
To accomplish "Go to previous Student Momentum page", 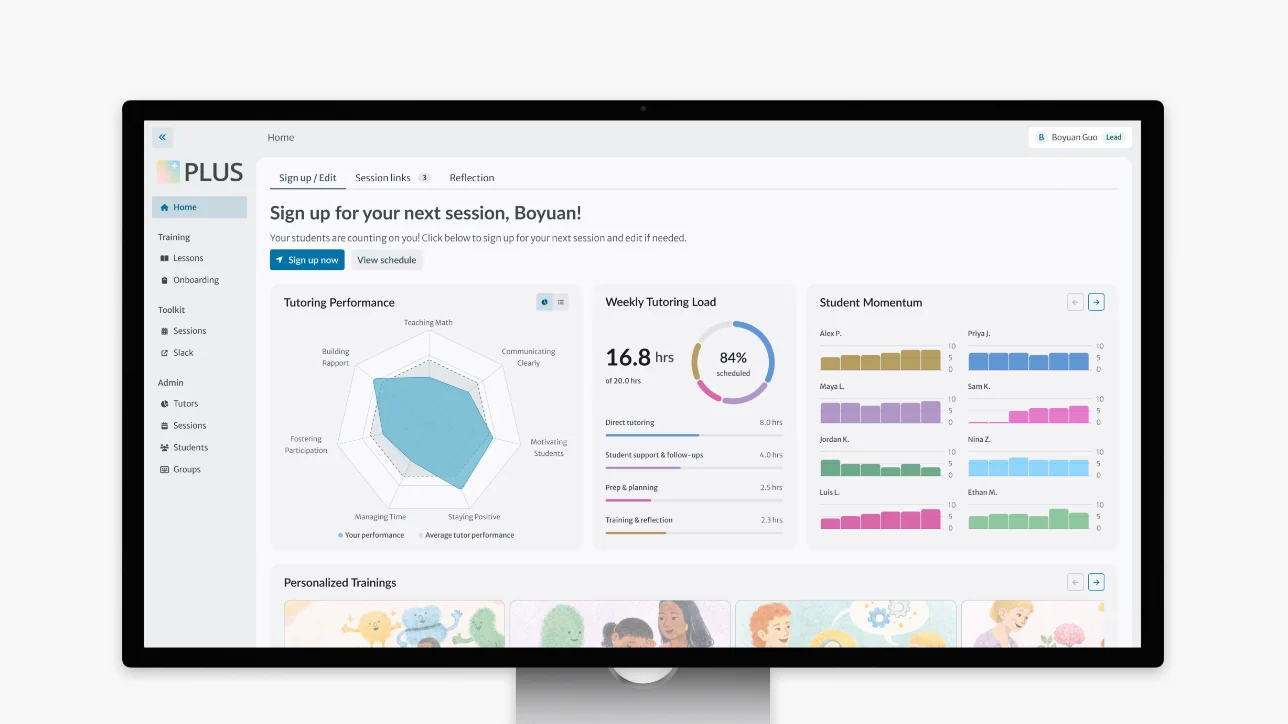I will click(x=1076, y=302).
